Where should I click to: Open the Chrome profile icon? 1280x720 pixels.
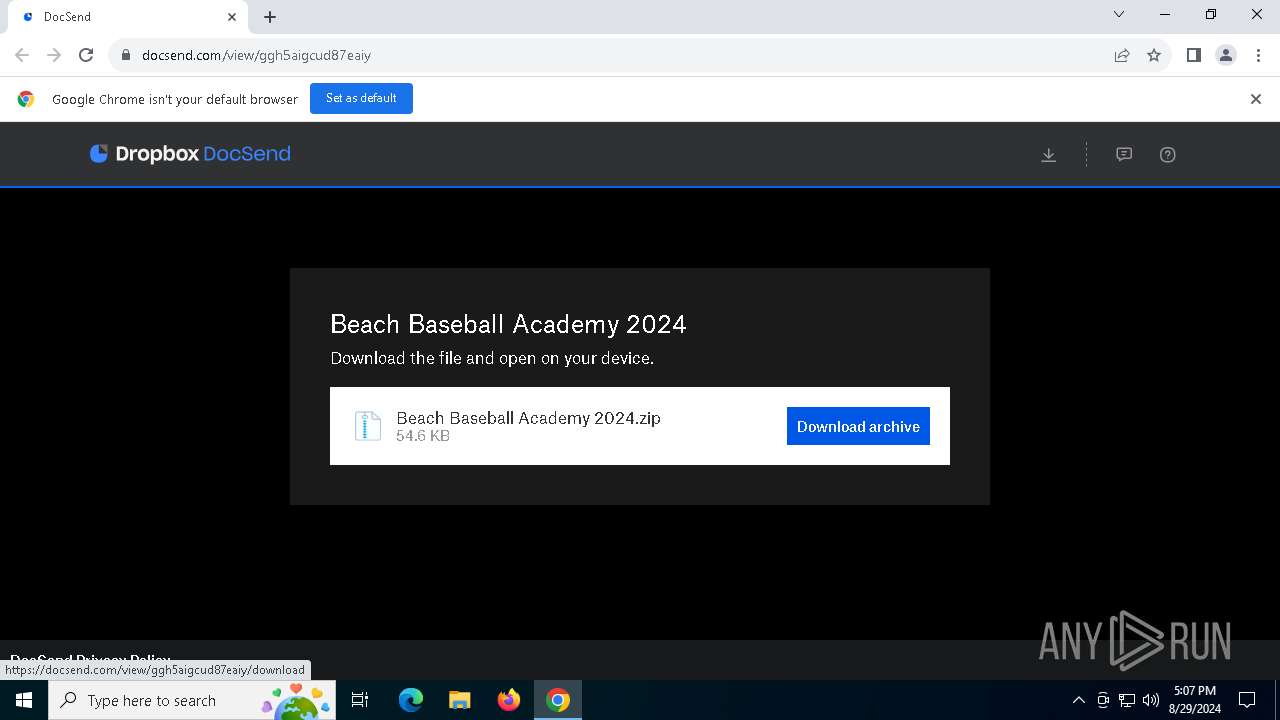click(x=1226, y=55)
